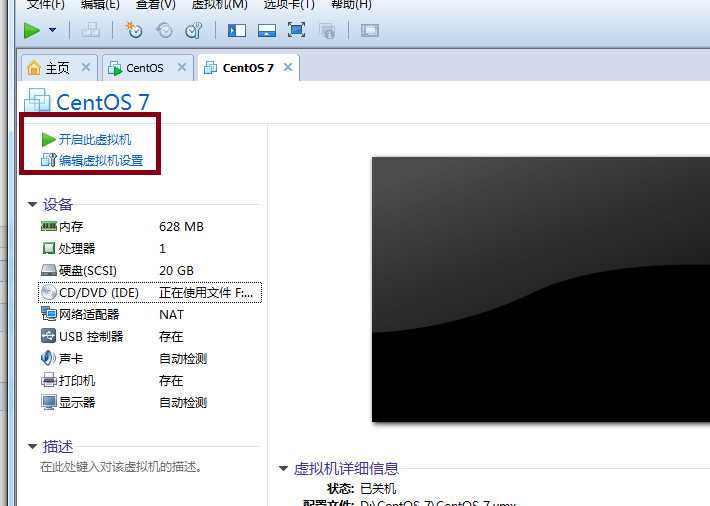Image resolution: width=710 pixels, height=506 pixels.
Task: Click the processor icon
Action: click(48, 248)
